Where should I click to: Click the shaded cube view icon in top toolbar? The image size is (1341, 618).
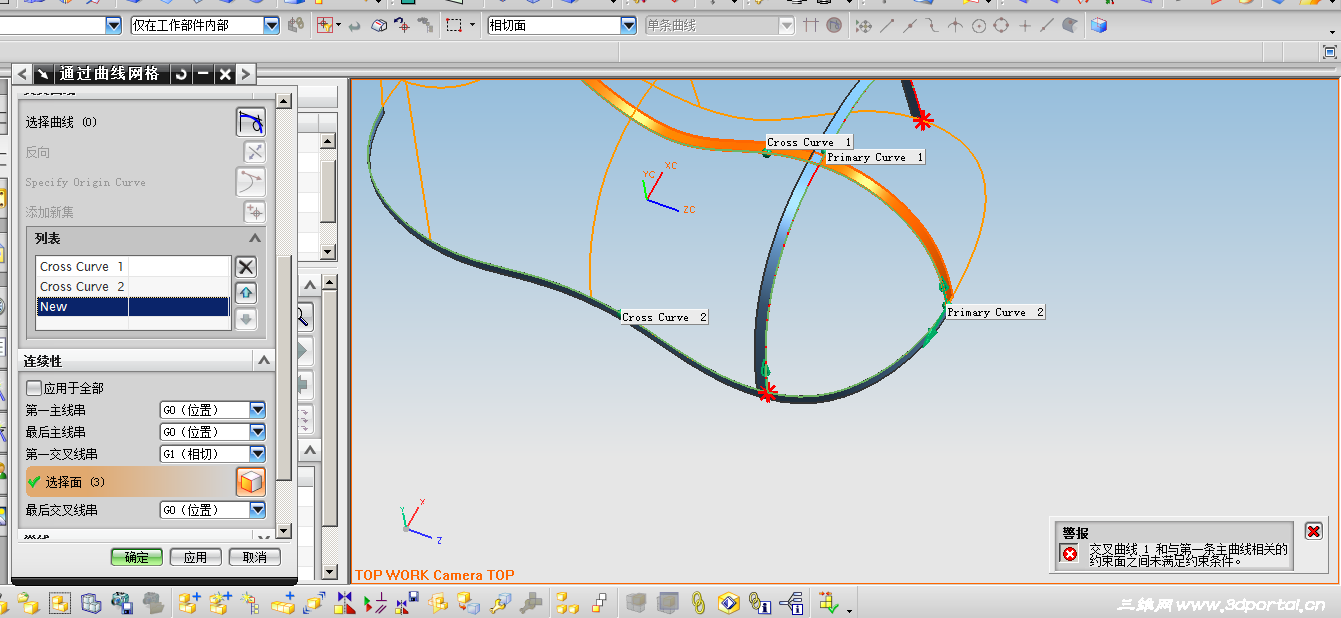[1099, 26]
